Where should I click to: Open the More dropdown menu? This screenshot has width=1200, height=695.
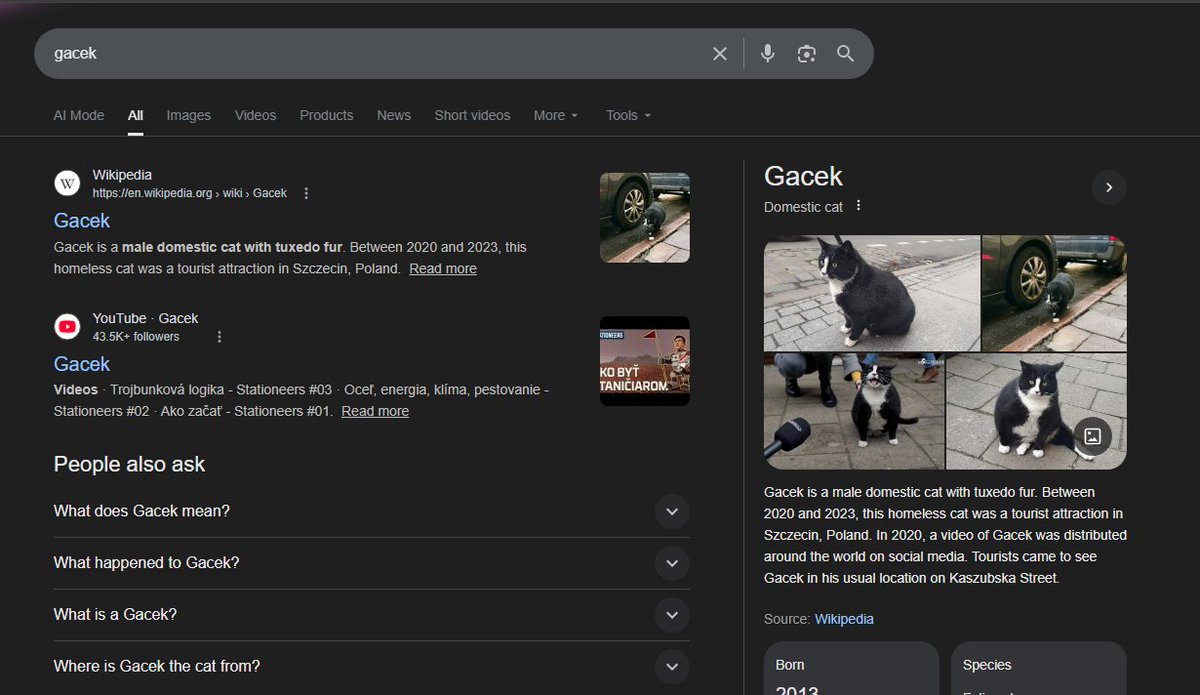click(x=556, y=115)
